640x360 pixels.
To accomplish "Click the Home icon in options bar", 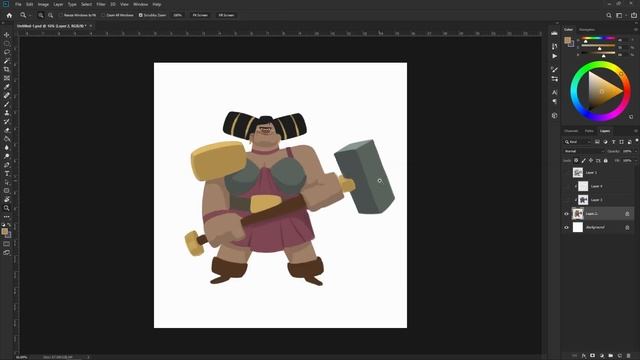I will pos(9,15).
